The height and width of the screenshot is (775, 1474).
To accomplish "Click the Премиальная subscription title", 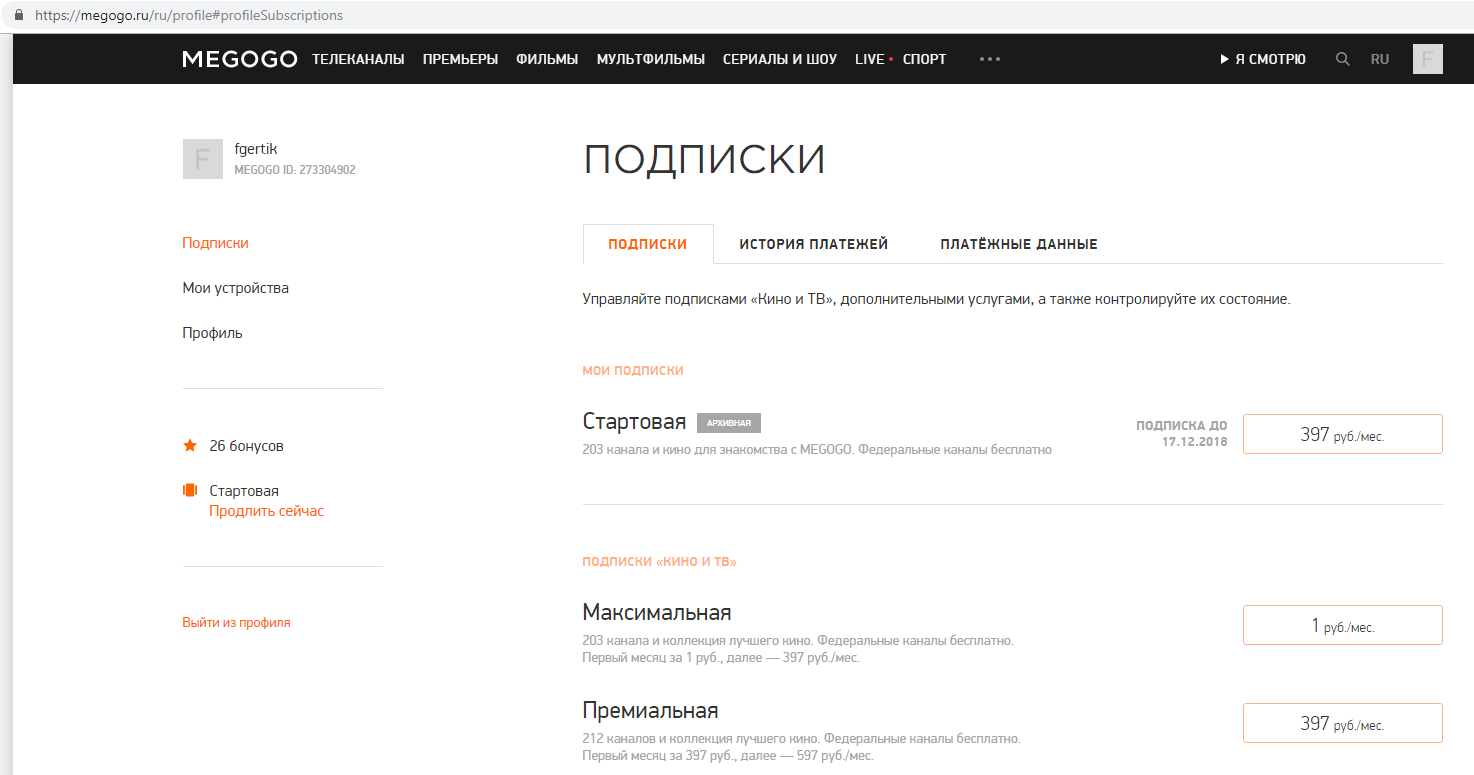I will click(x=650, y=711).
